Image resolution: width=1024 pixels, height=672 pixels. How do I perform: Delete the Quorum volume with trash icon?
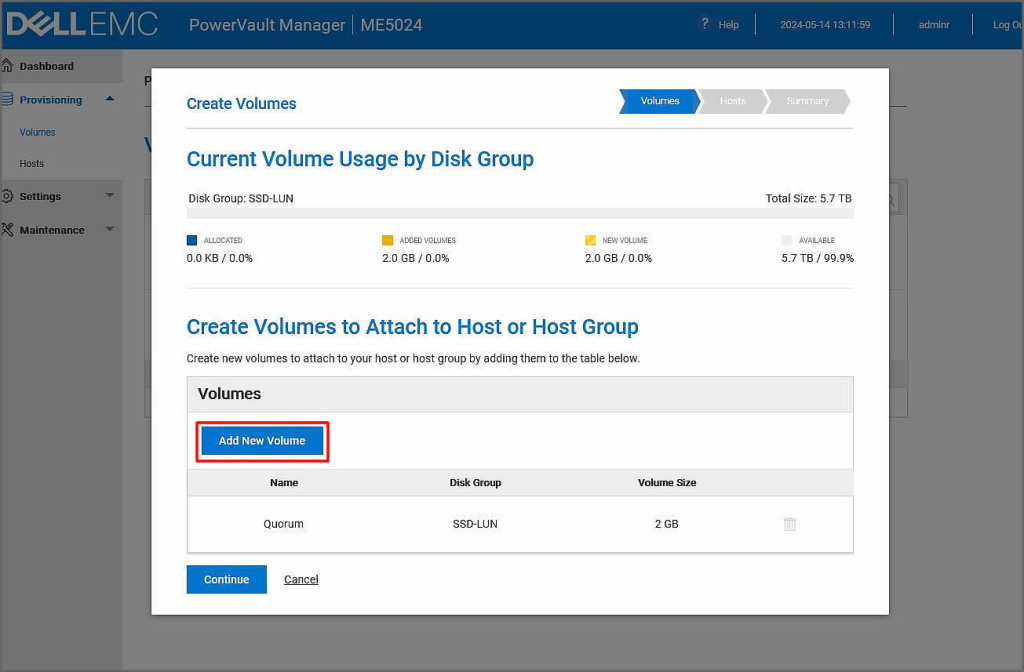[789, 524]
